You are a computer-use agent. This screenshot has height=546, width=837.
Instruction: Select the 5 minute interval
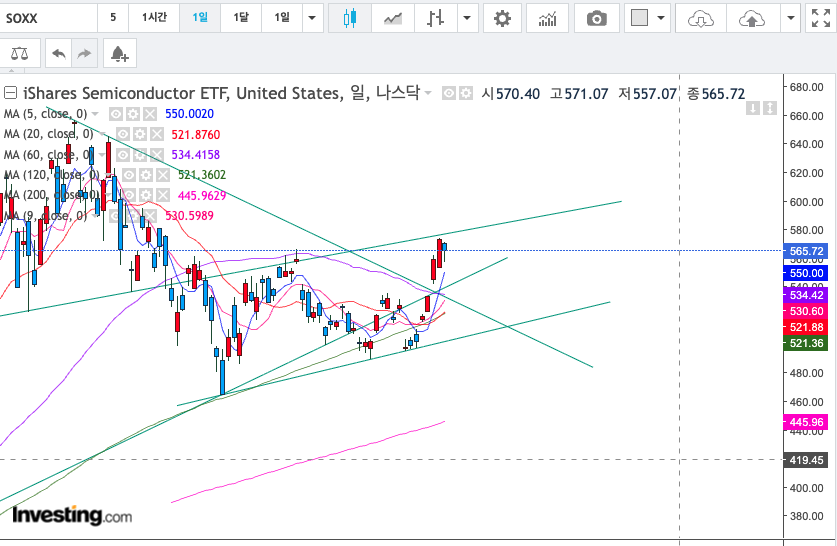113,18
